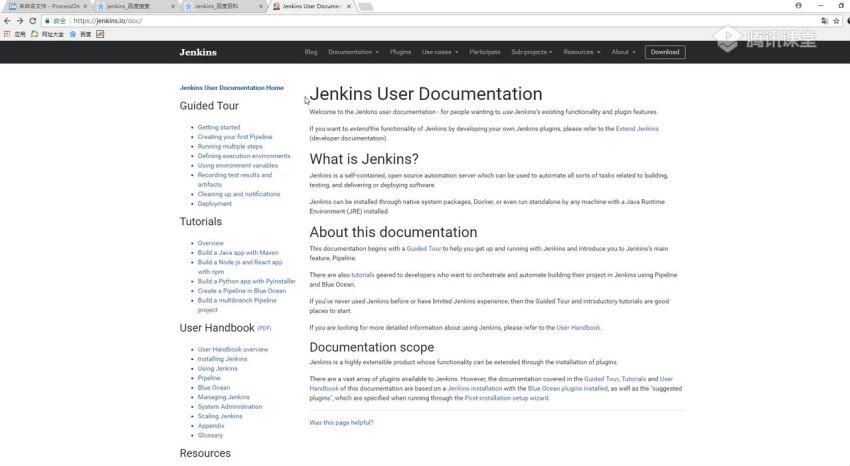The width and height of the screenshot is (850, 466).
Task: Close the Jenkins_百度百科 tab
Action: click(261, 6)
